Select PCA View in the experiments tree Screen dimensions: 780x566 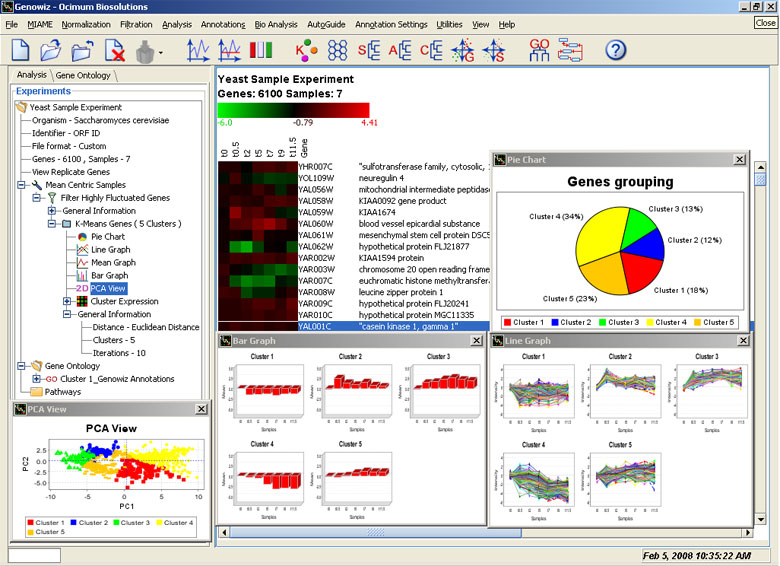click(108, 288)
